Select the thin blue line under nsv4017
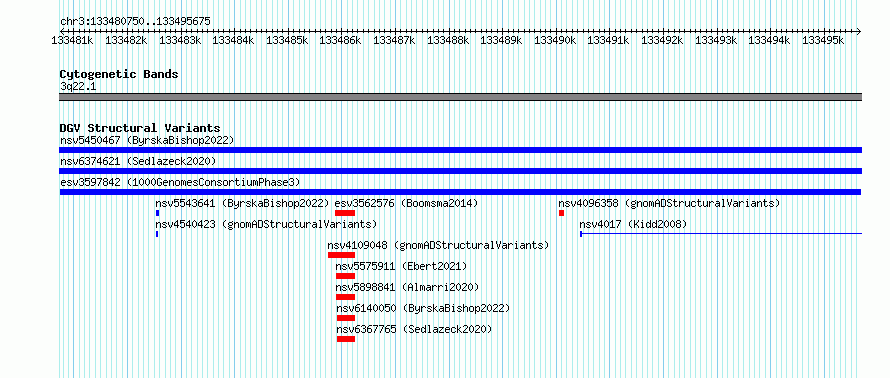The image size is (890, 378). pyautogui.click(x=721, y=234)
